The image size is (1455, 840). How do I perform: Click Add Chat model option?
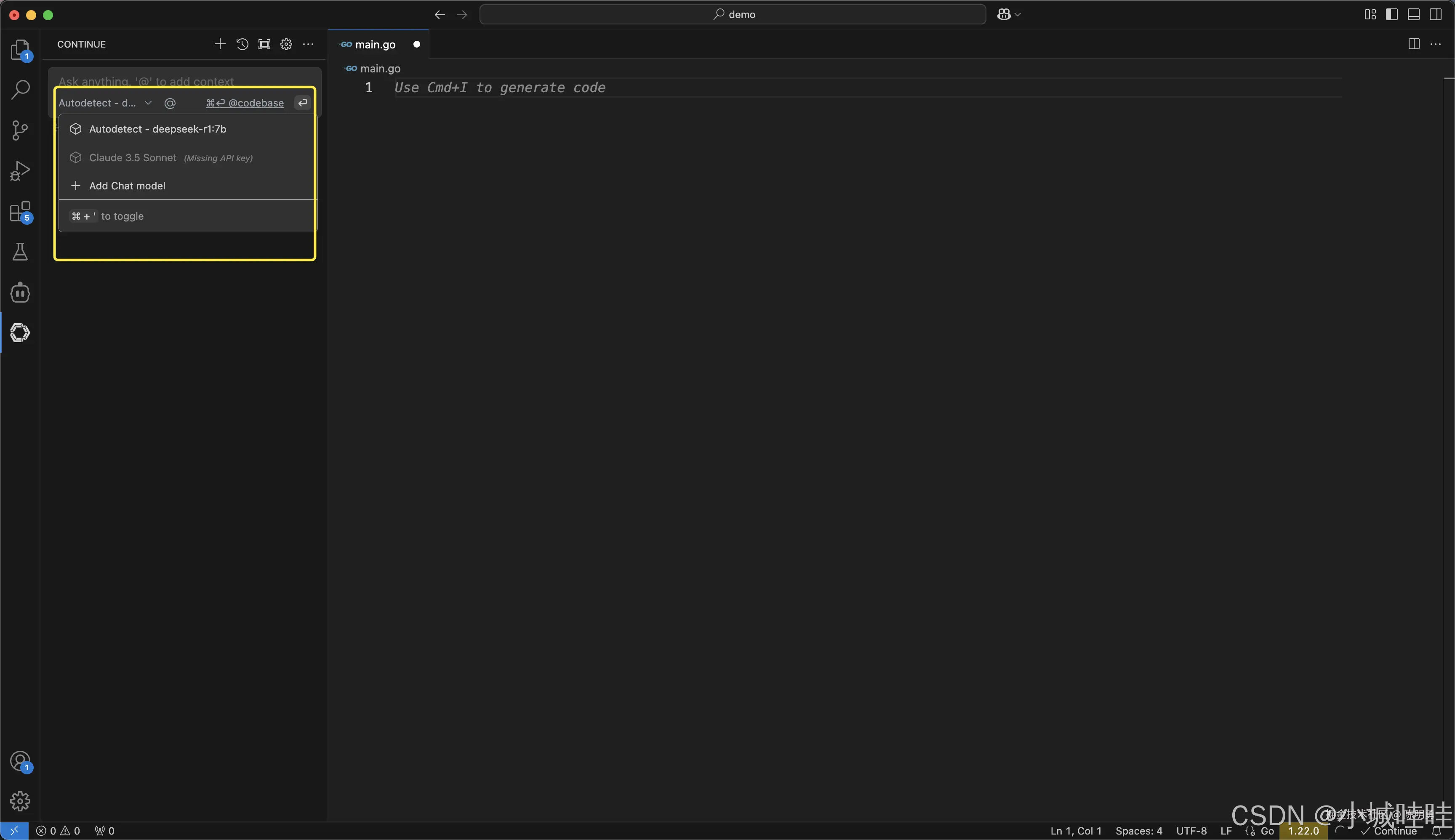click(x=127, y=186)
